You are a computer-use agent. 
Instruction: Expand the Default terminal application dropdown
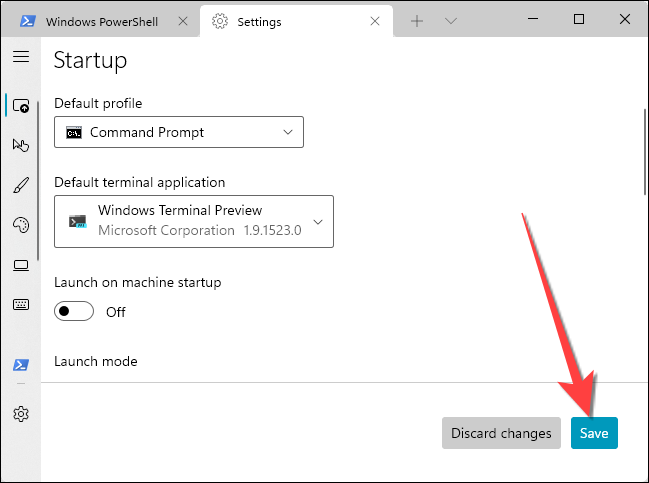coord(193,221)
